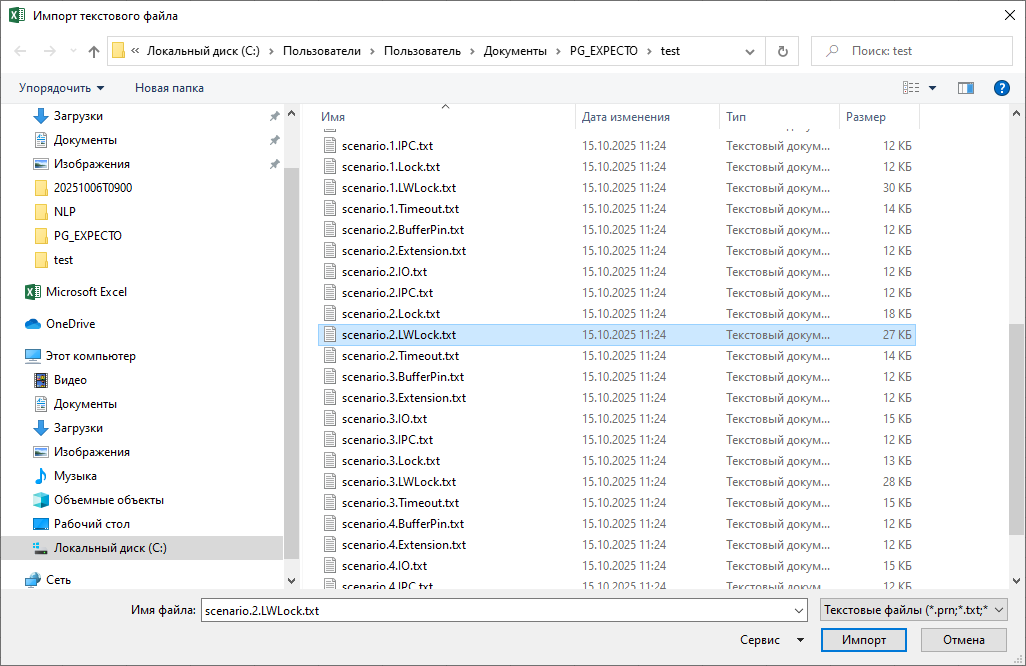The image size is (1026, 666).
Task: Select file scenario.2.Extension.txt
Action: [x=616, y=251]
